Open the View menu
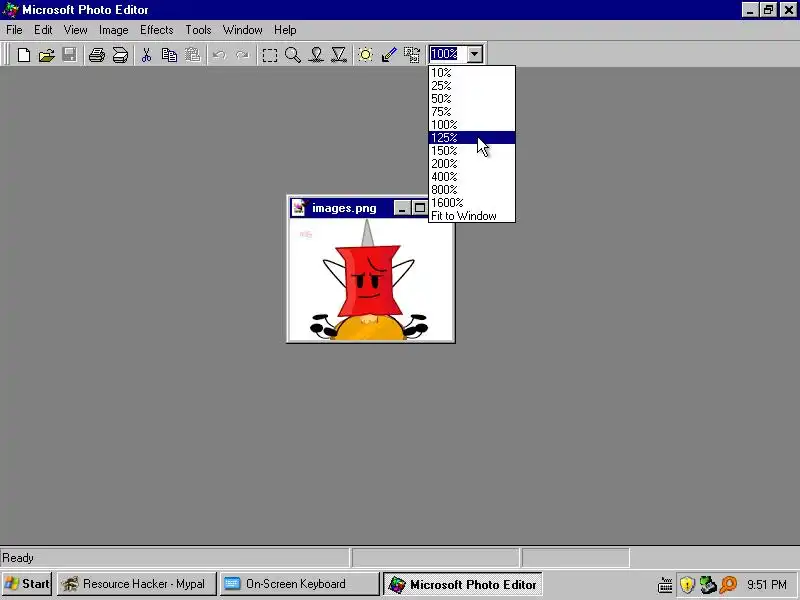 [76, 30]
